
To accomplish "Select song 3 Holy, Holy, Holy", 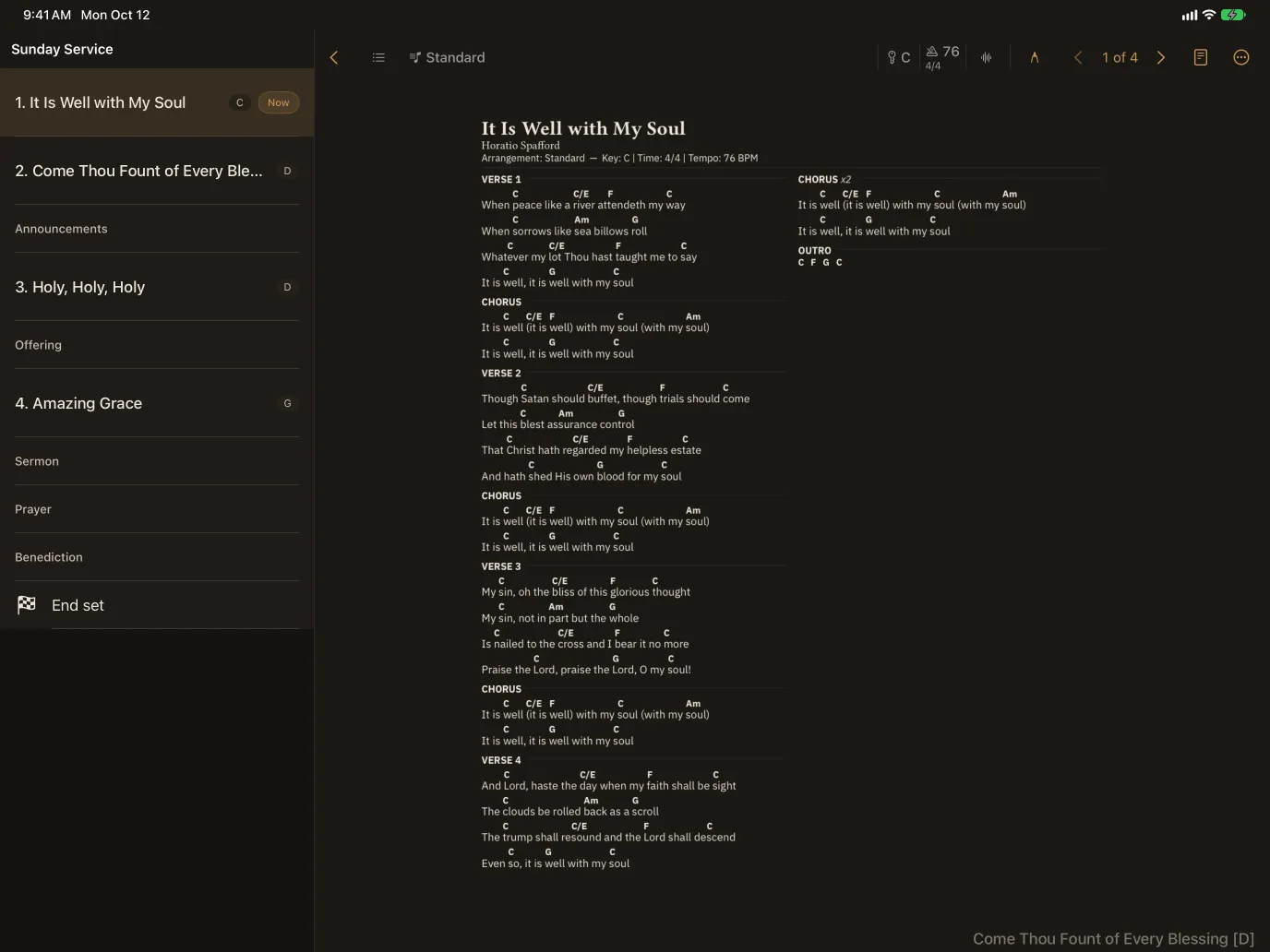I will [x=157, y=287].
